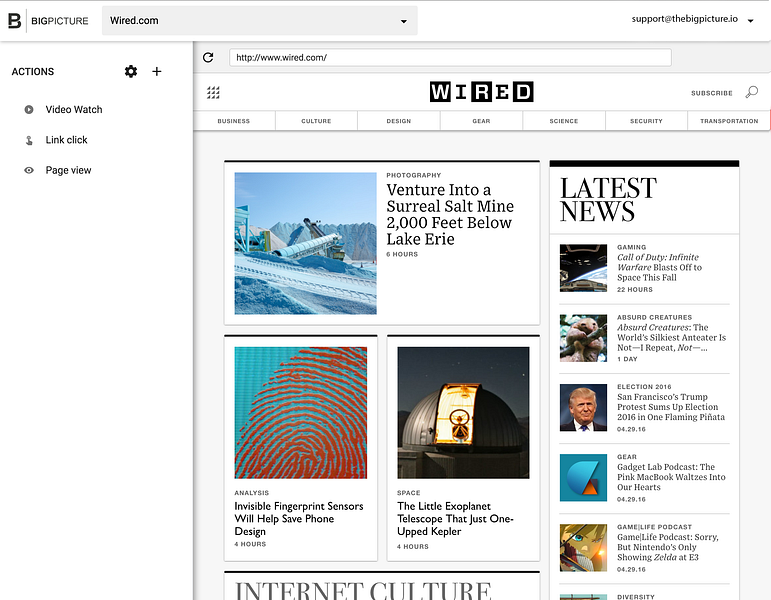Open the Culture section tab
This screenshot has width=771, height=600.
click(x=316, y=121)
